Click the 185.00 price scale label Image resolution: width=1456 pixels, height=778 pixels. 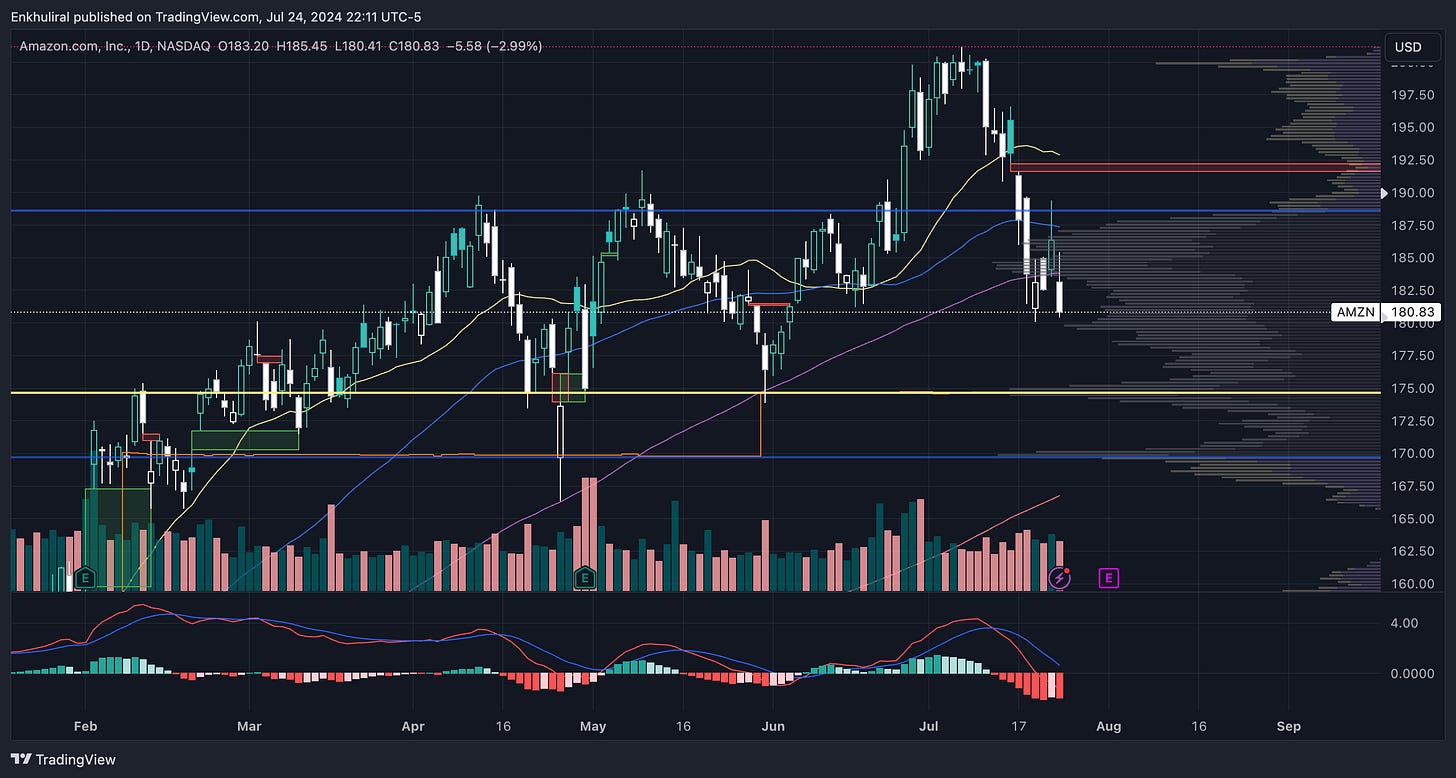click(1412, 258)
